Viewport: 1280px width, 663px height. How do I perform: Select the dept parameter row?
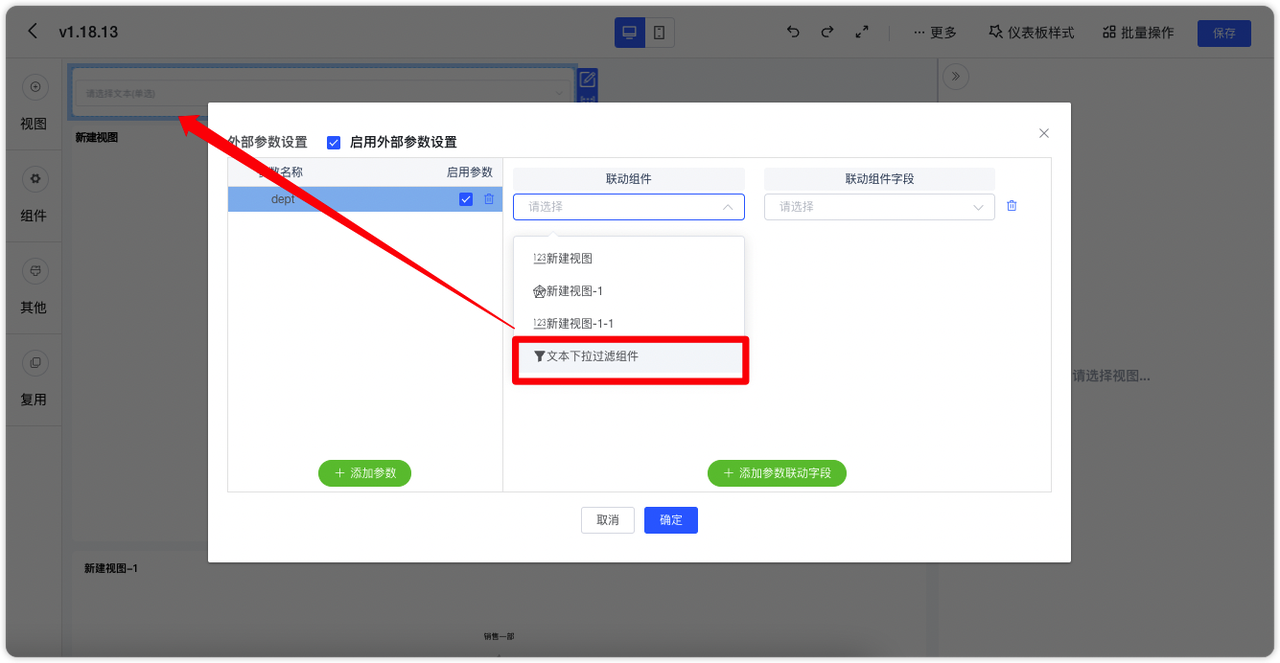click(365, 199)
